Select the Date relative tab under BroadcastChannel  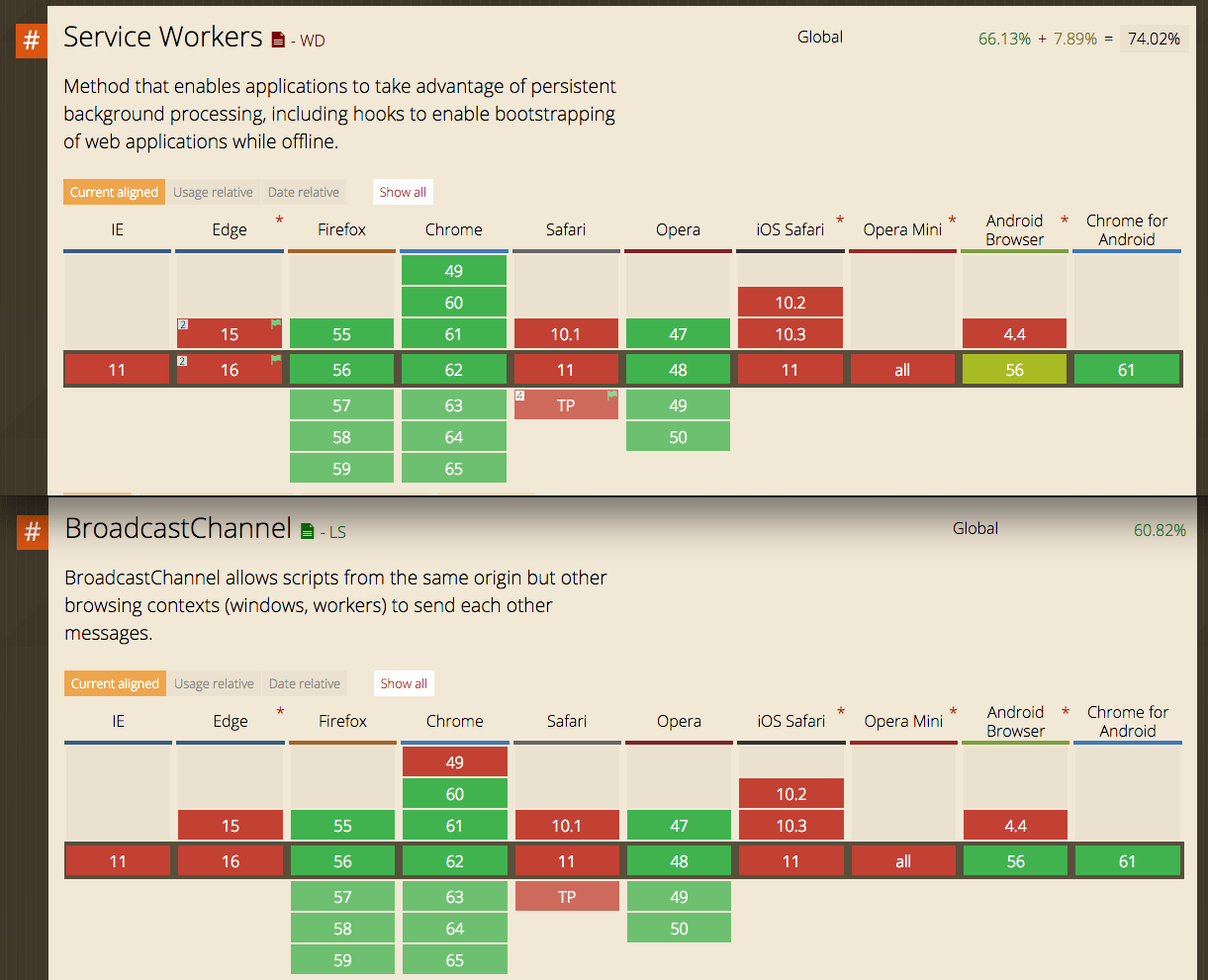305,683
